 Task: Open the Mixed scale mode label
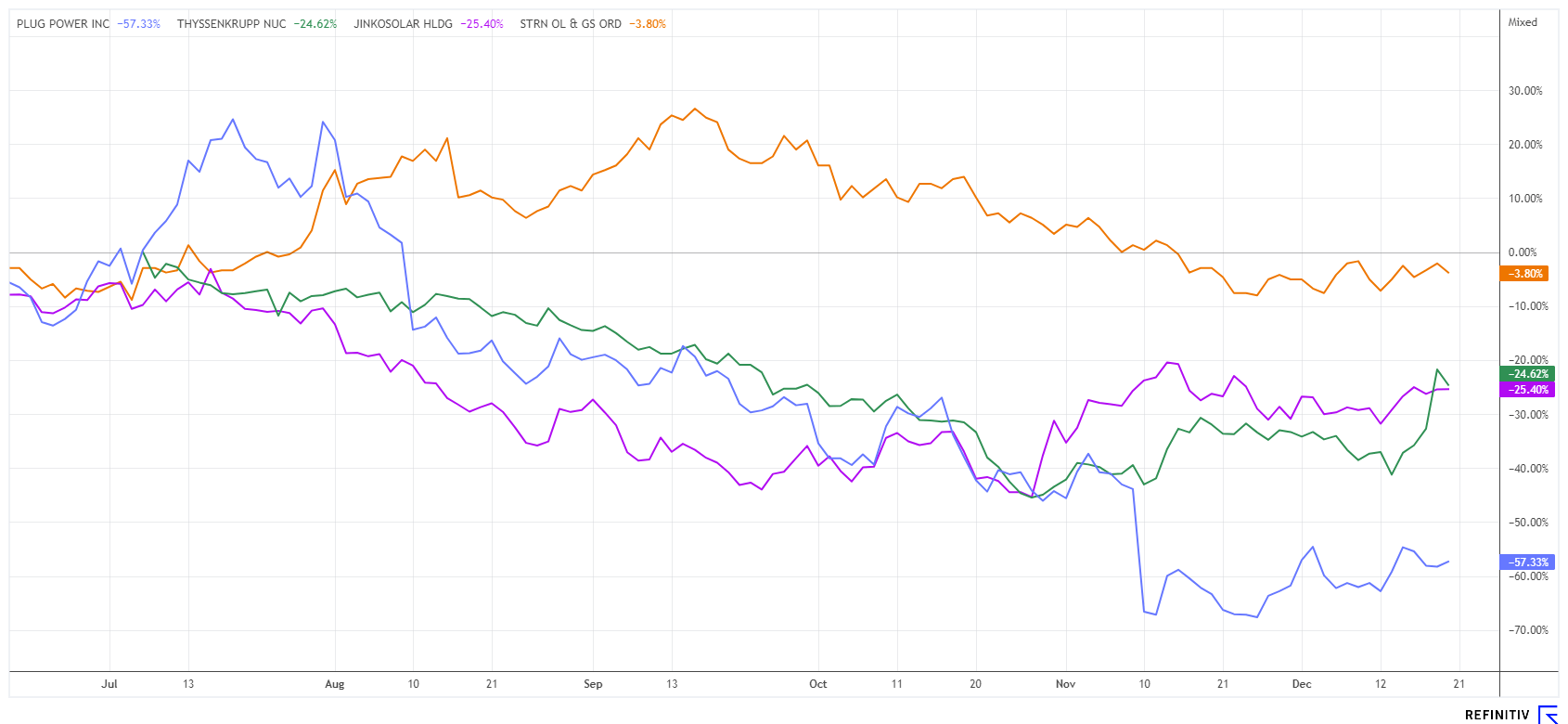pos(1523,22)
